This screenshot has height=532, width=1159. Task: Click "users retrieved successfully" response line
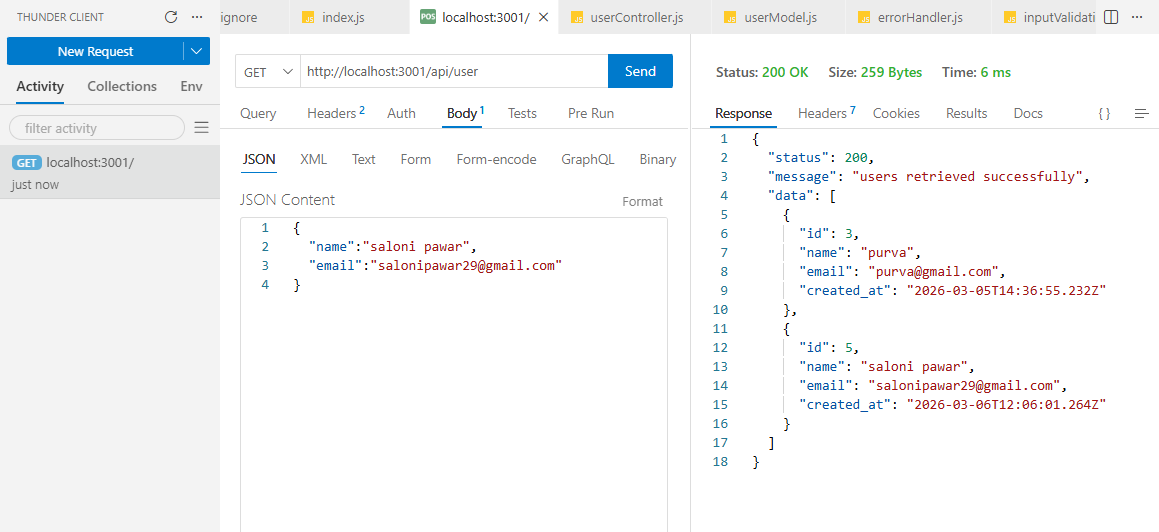click(930, 177)
